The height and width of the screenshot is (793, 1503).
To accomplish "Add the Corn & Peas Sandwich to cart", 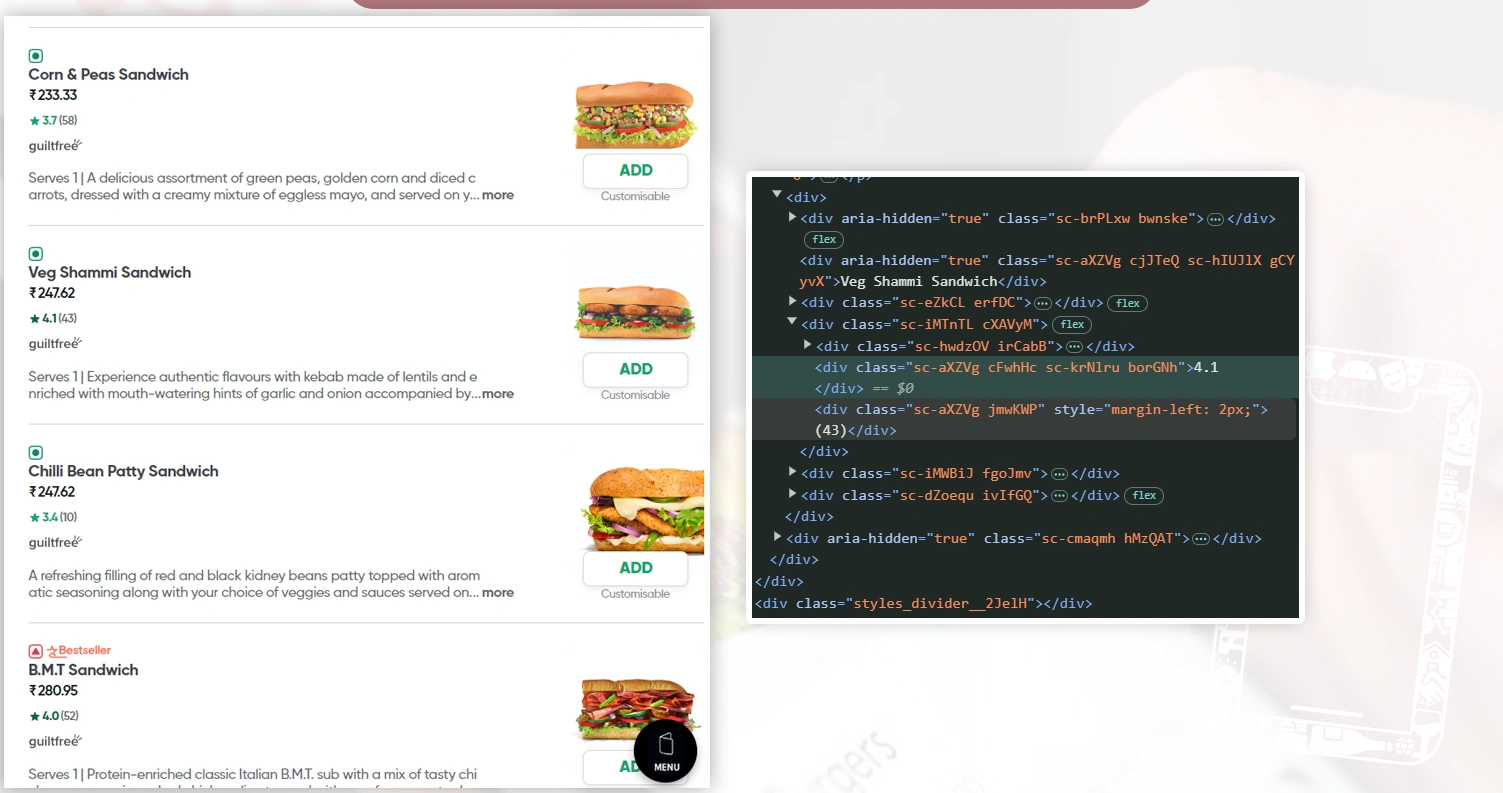I will (635, 171).
